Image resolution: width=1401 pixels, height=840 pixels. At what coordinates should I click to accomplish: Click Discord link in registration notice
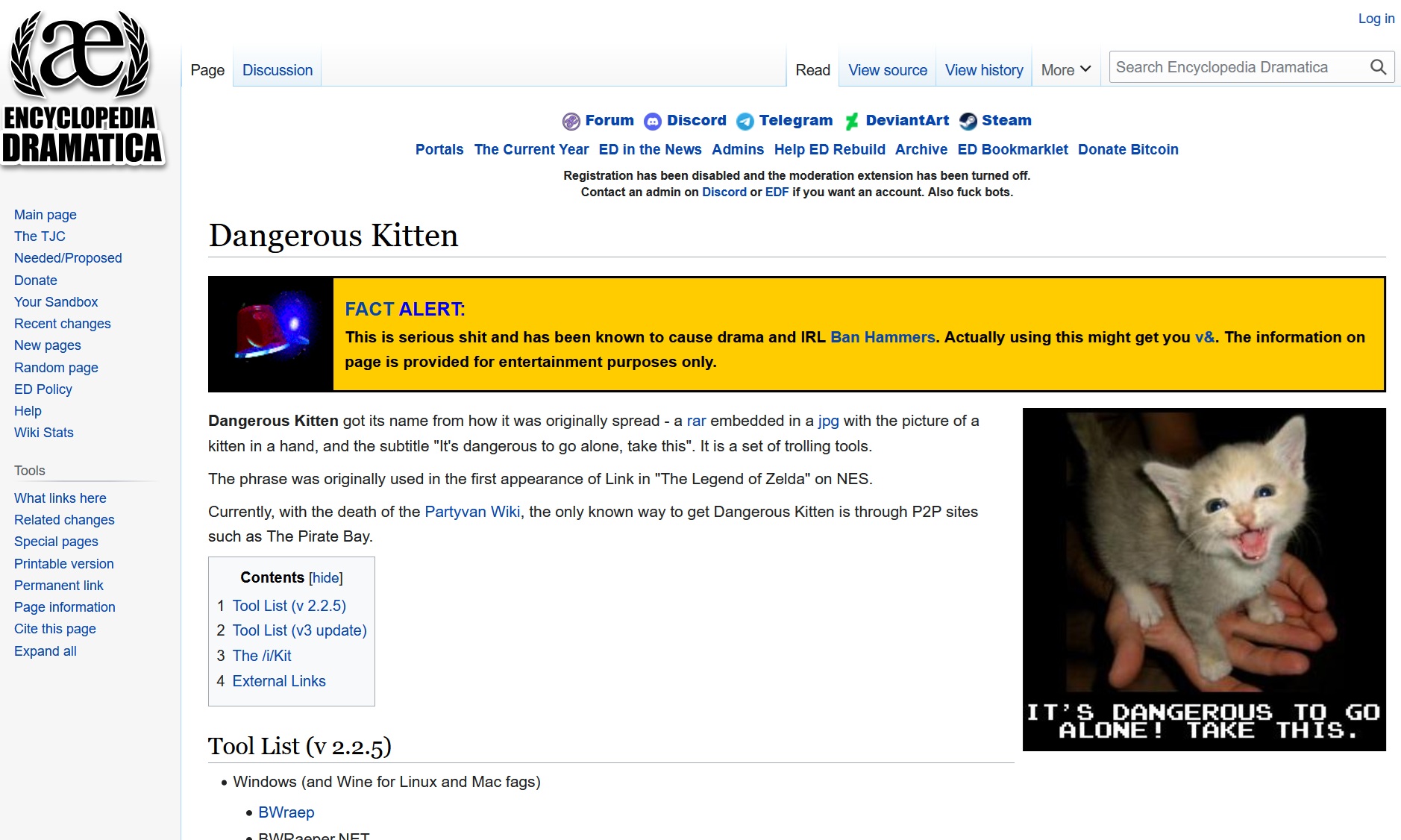coord(724,192)
